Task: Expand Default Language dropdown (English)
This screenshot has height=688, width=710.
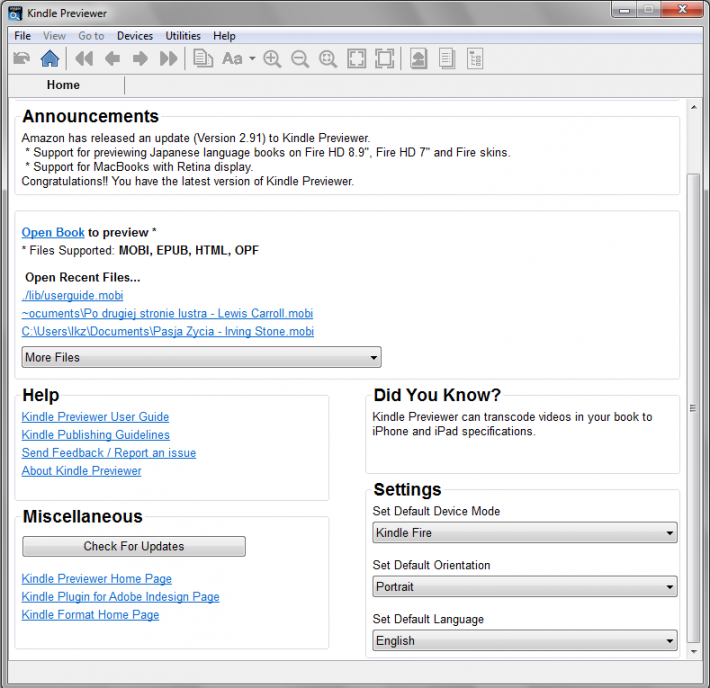Action: (x=525, y=640)
